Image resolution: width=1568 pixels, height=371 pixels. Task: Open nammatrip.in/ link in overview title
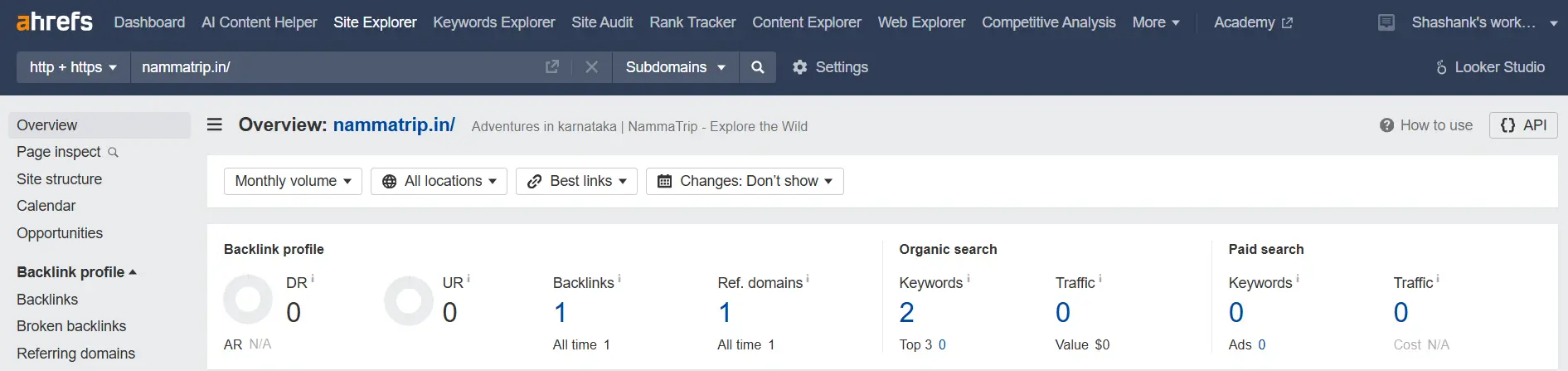point(394,124)
